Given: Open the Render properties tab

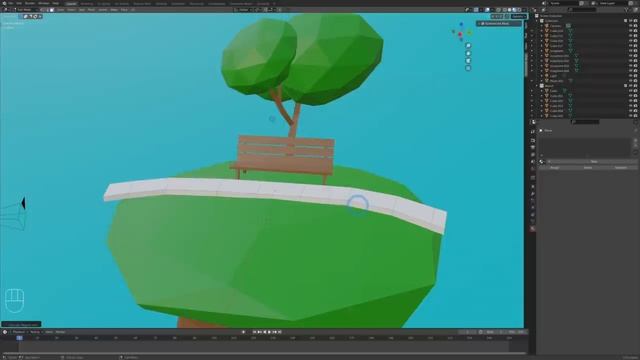Looking at the screenshot, I should (533, 140).
